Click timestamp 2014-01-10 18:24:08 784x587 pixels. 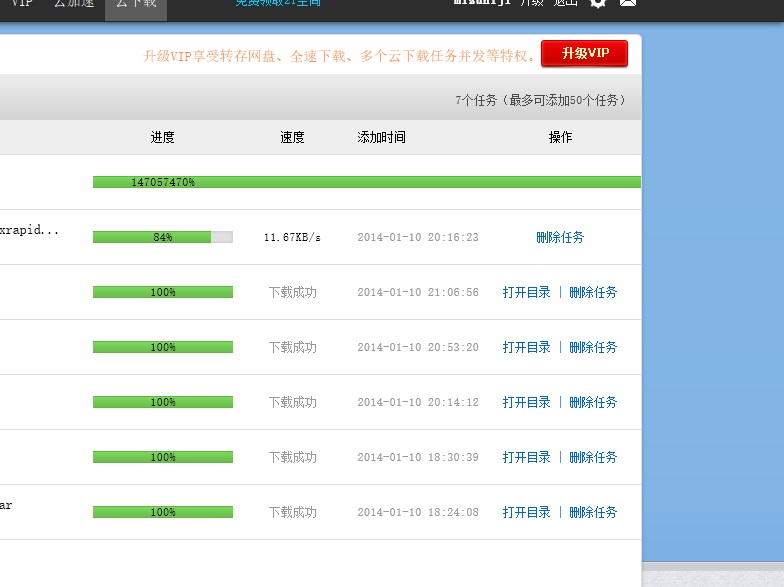point(418,512)
